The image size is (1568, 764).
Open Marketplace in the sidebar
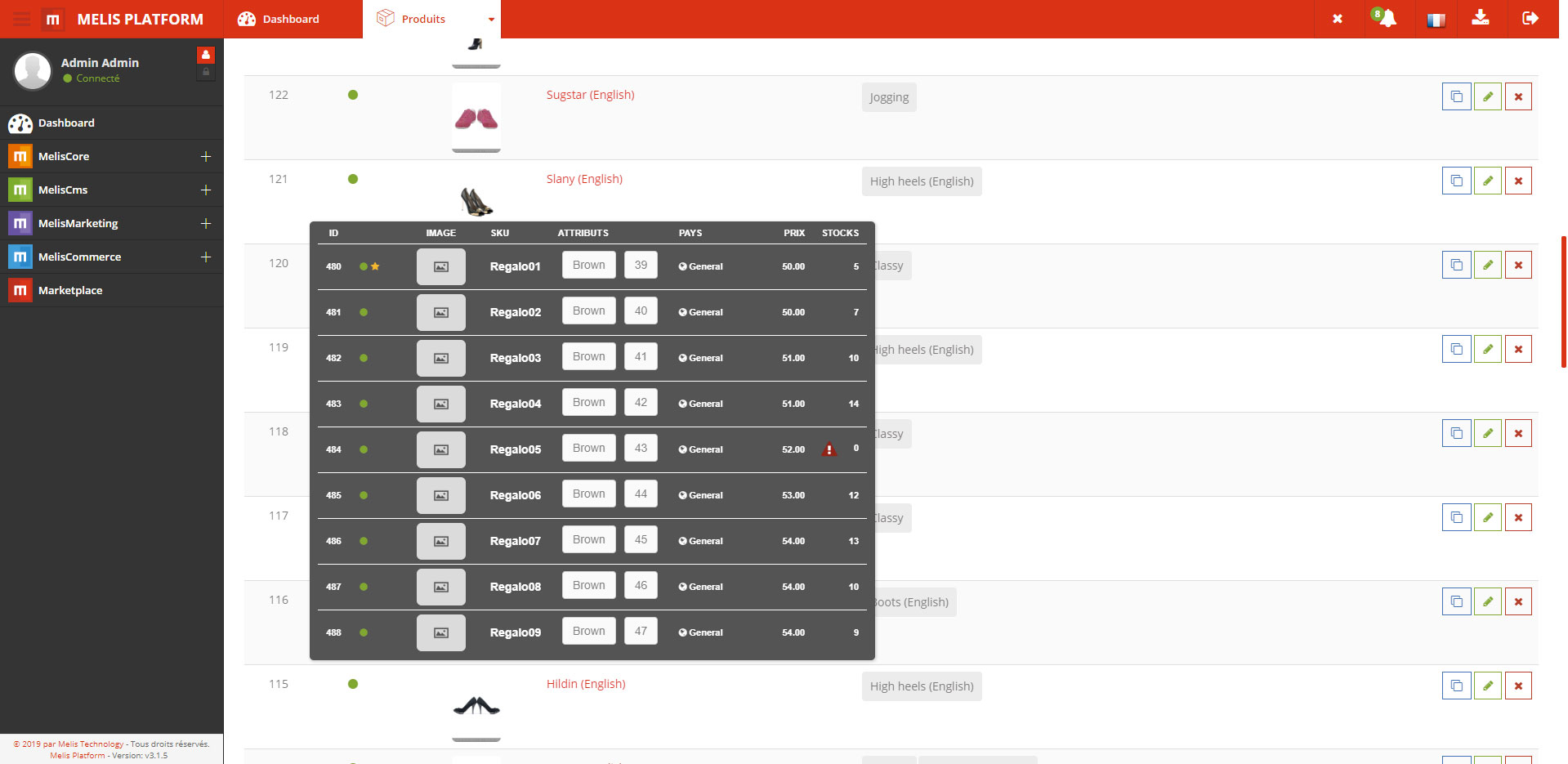pos(70,290)
